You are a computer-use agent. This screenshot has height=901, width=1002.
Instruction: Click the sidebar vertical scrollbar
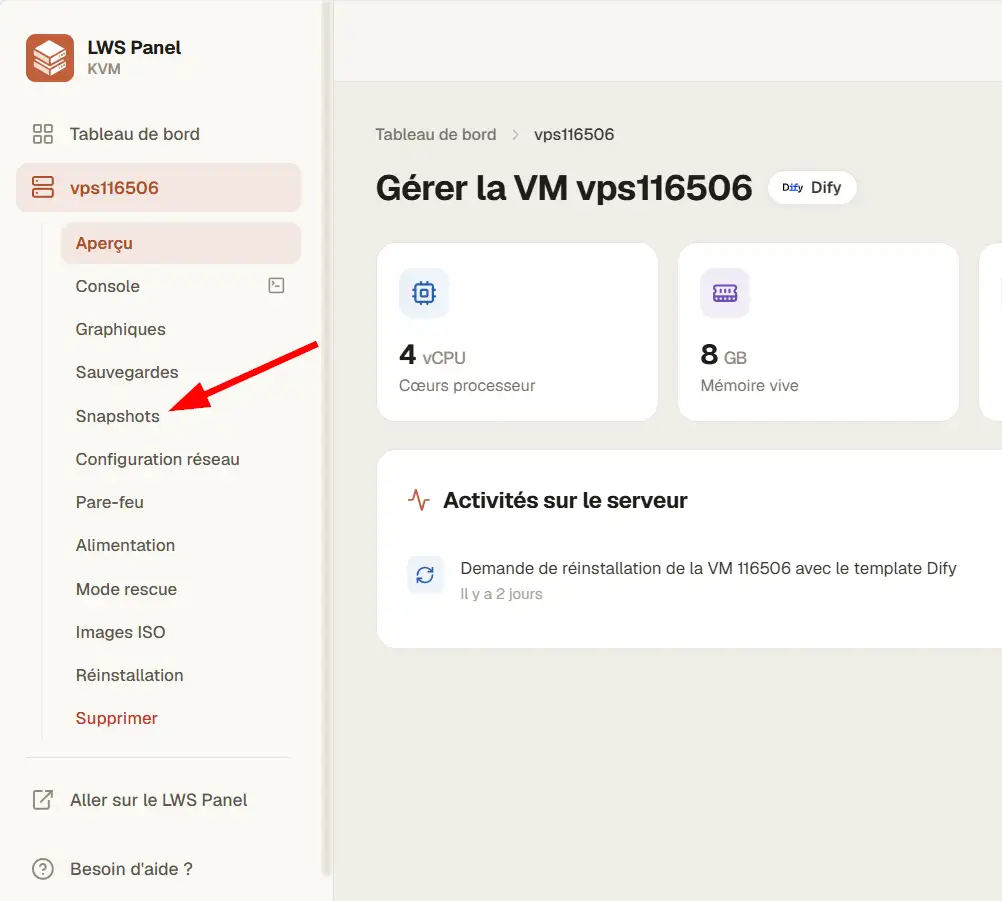tap(327, 439)
